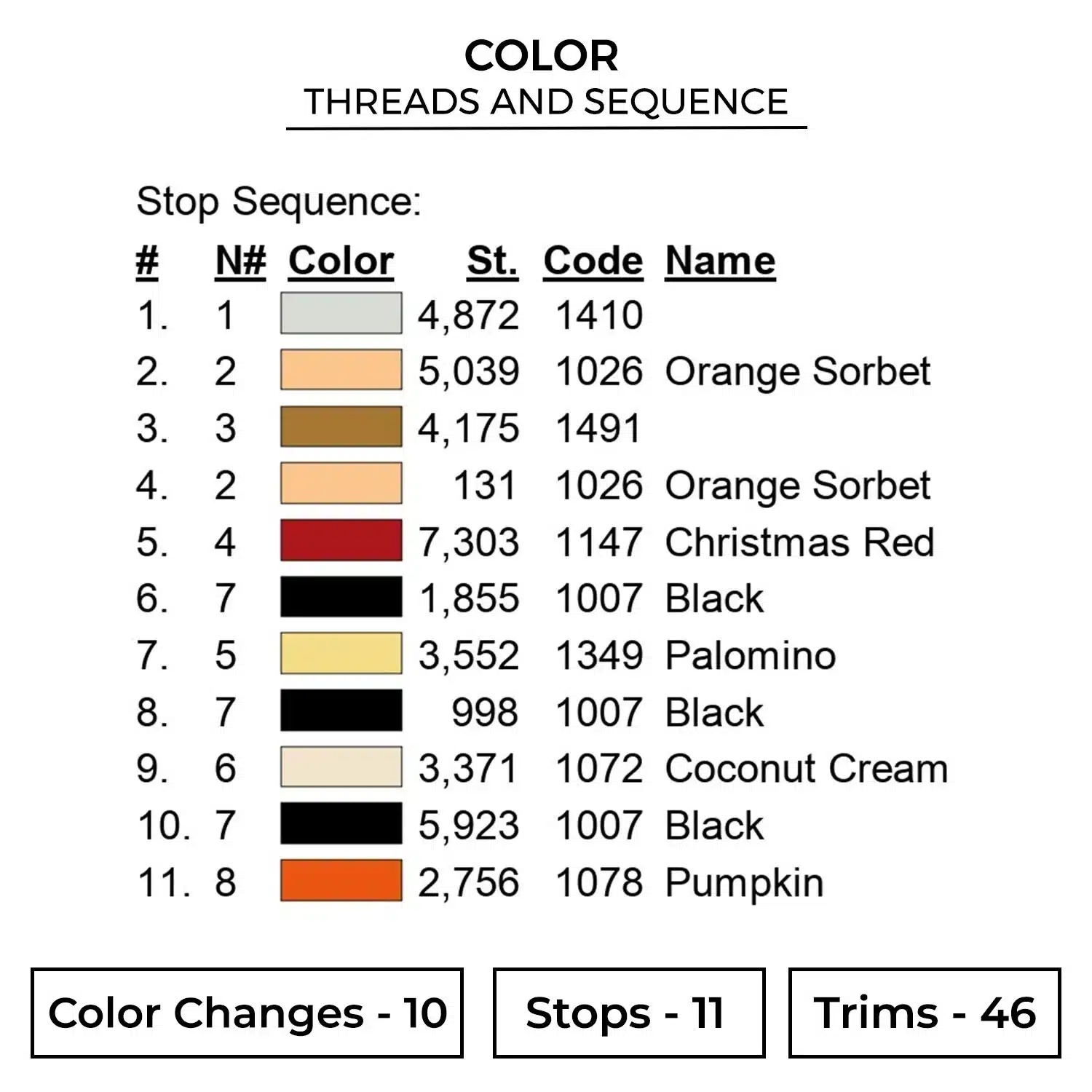Click the Stops - 11 box
1092x1092 pixels.
click(x=628, y=1013)
